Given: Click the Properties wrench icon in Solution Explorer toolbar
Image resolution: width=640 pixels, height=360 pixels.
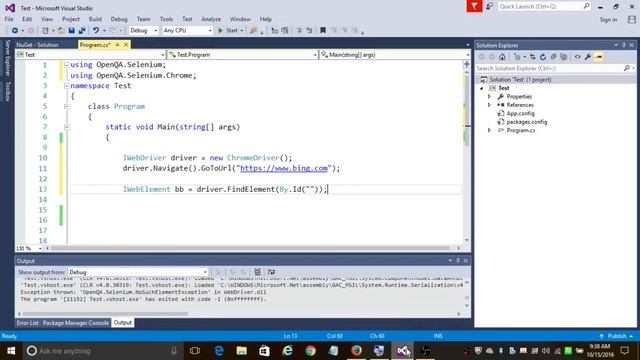Looking at the screenshot, I should click(588, 57).
